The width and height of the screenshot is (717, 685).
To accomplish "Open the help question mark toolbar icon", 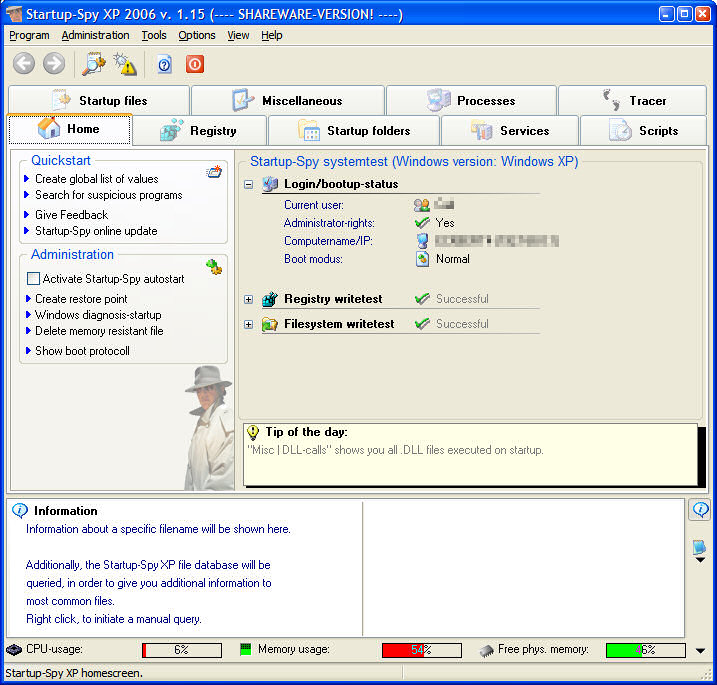I will click(x=164, y=64).
